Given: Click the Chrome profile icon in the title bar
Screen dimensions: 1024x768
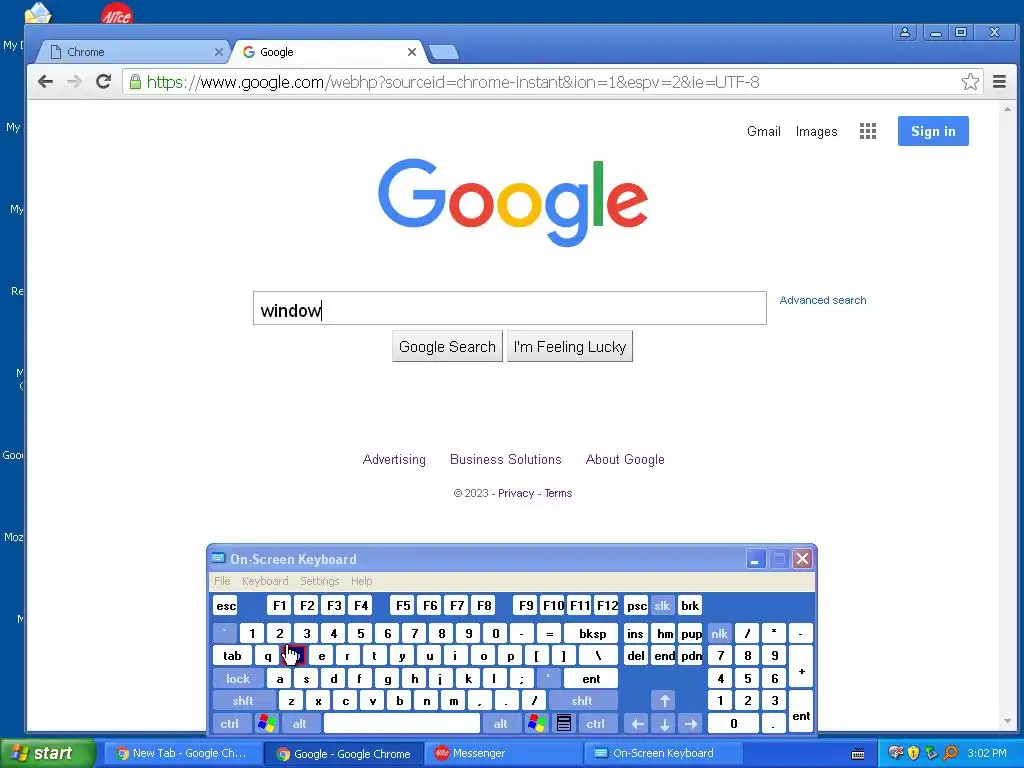Looking at the screenshot, I should click(x=904, y=32).
